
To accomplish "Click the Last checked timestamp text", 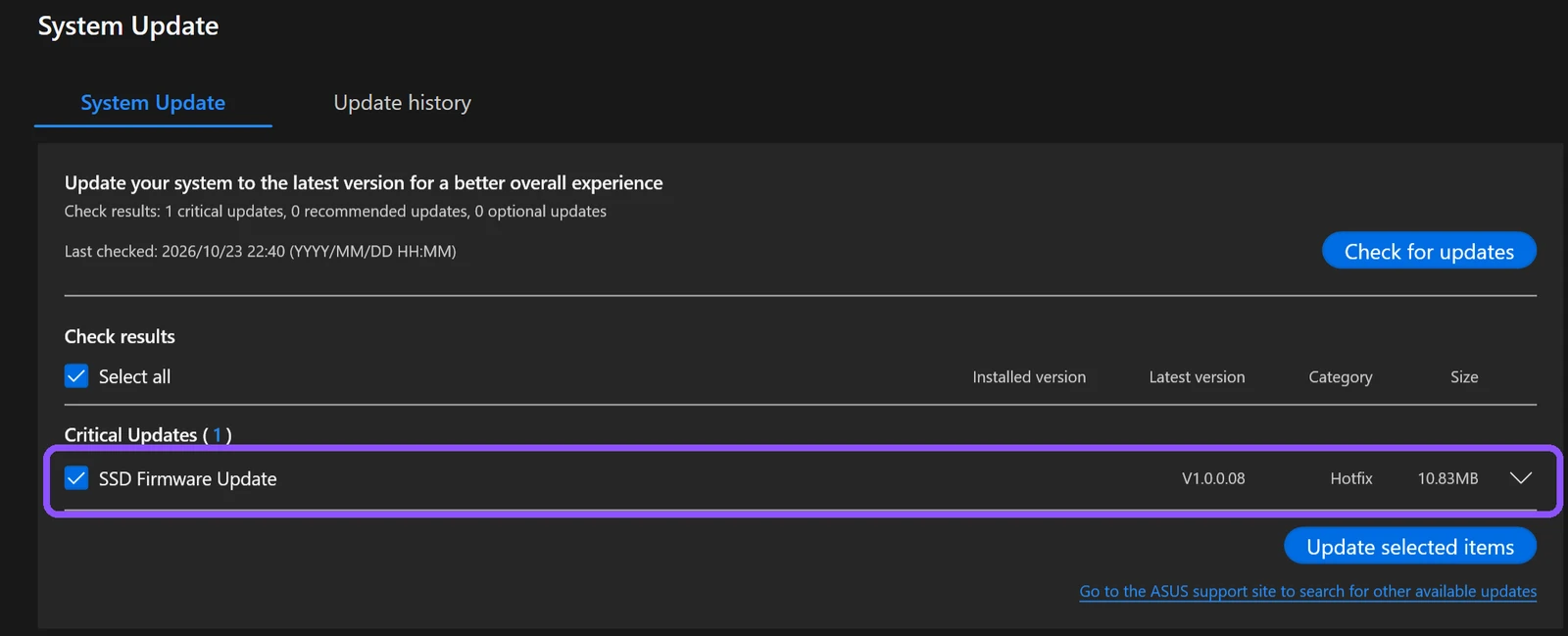I will coord(260,252).
